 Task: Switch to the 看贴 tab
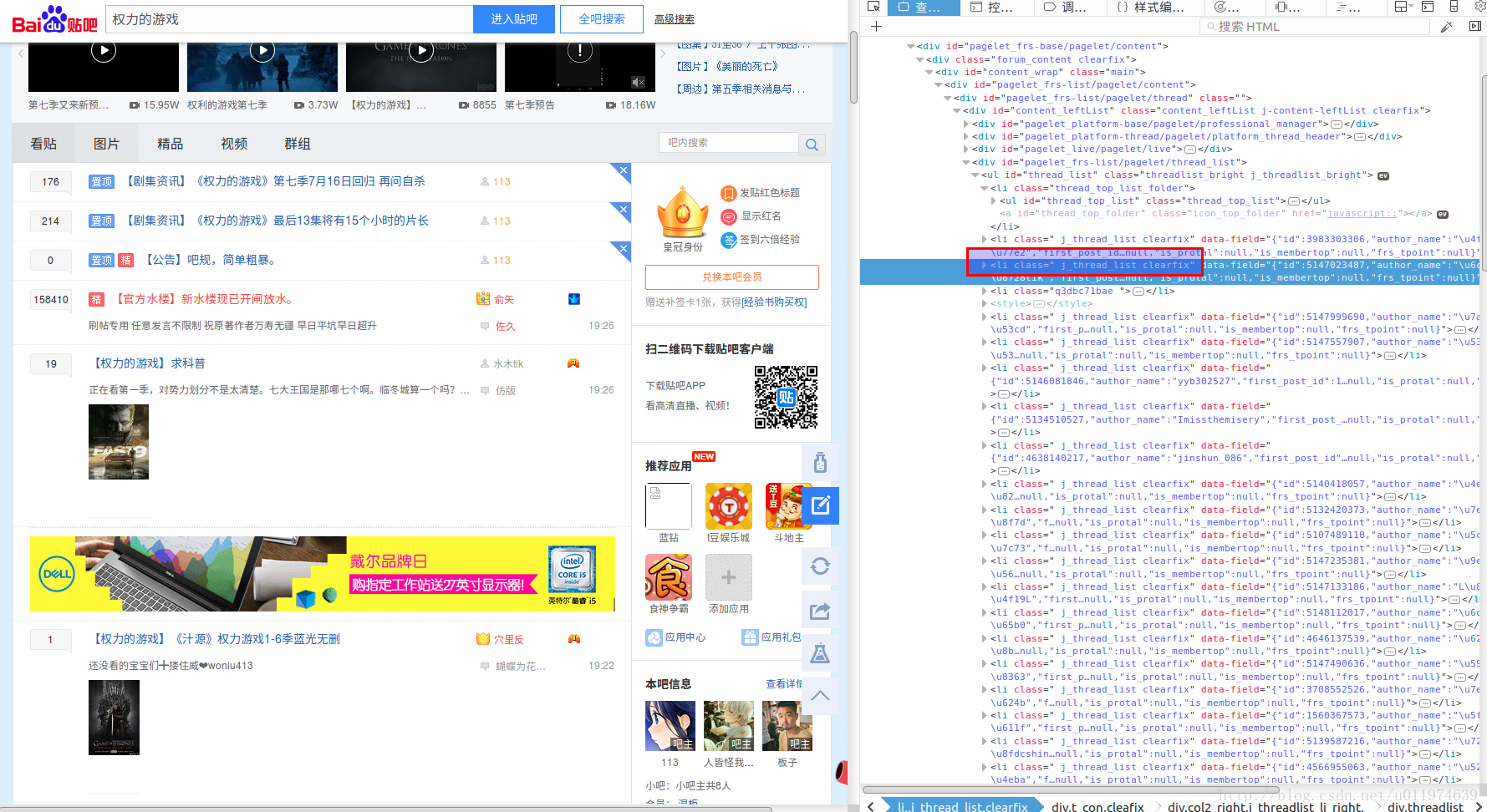(43, 144)
